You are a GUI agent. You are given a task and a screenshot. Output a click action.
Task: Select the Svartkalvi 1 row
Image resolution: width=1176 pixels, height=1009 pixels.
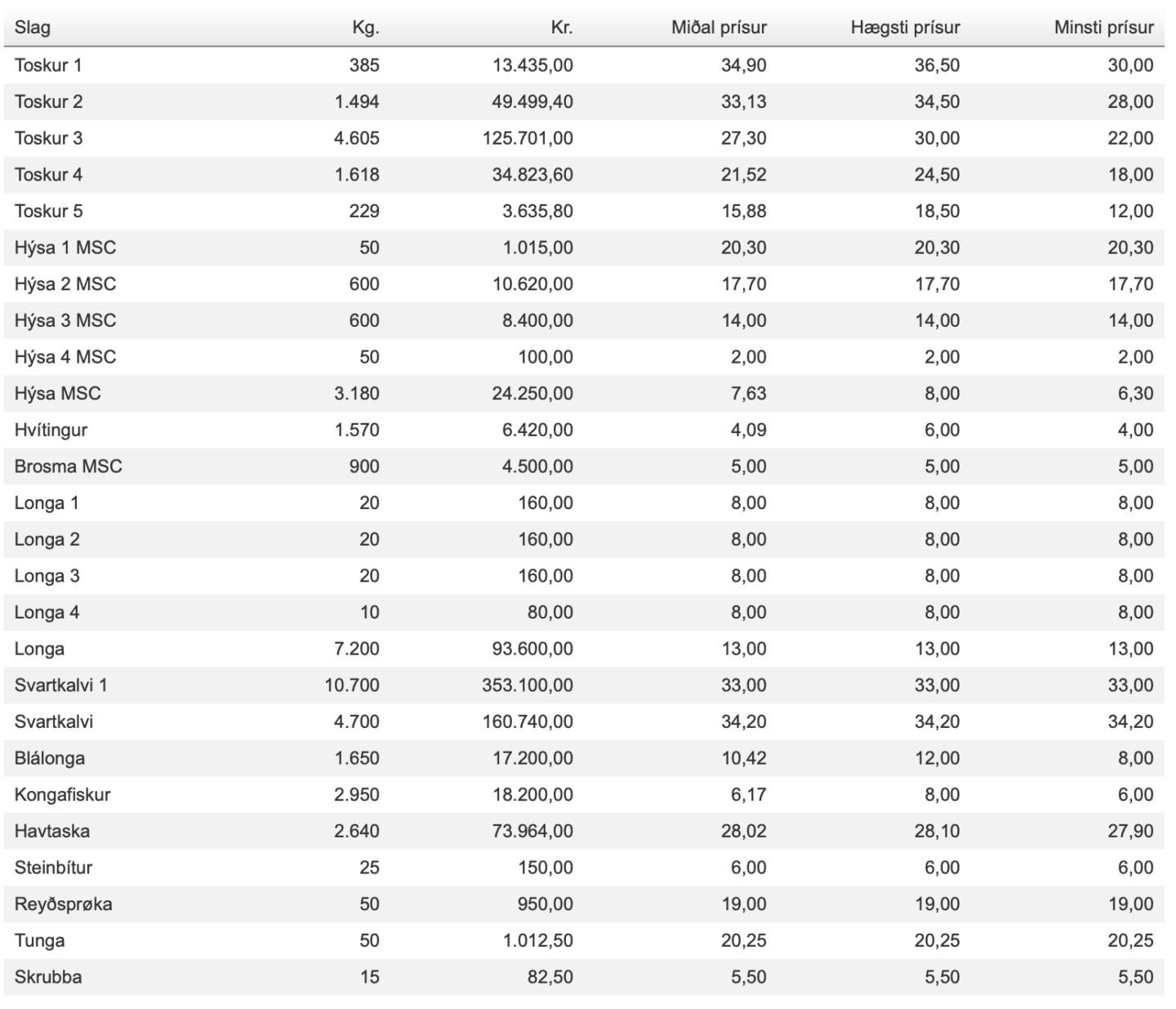point(584,685)
